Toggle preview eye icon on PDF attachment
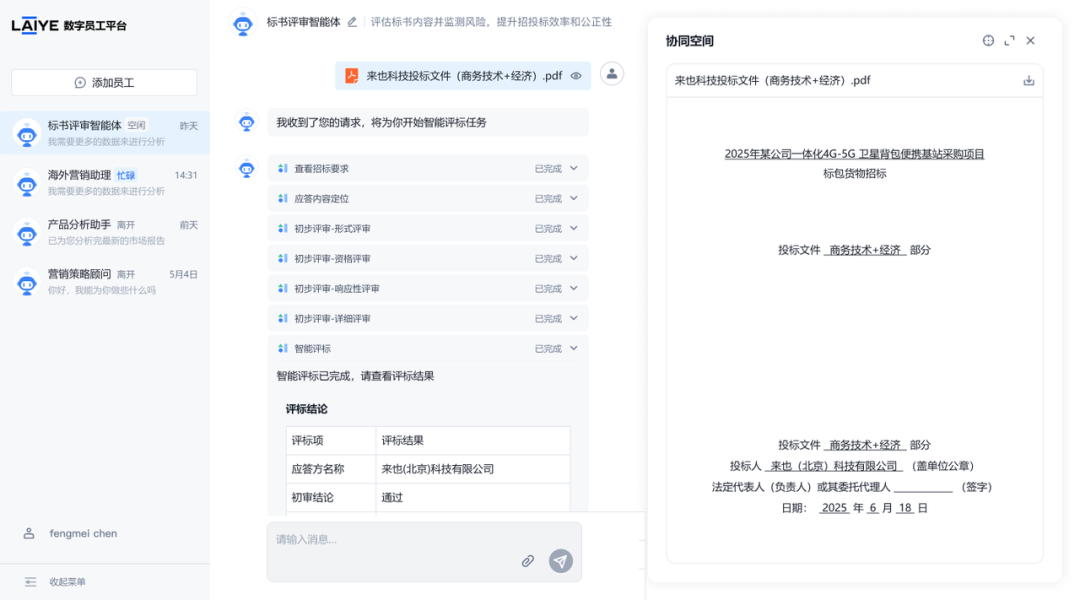This screenshot has height=600, width=1080. 576,76
